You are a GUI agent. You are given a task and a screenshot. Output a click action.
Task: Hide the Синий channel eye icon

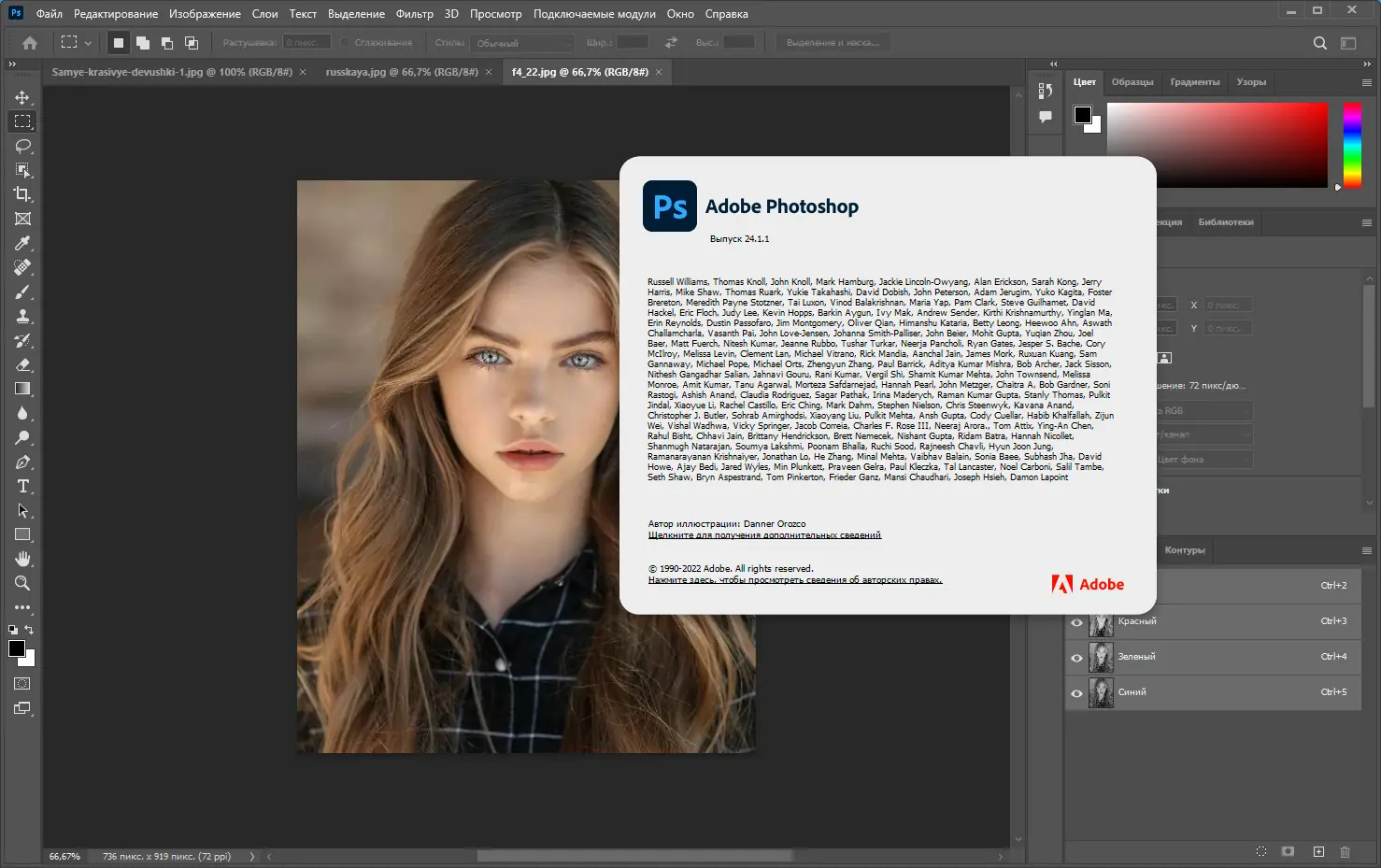click(1076, 693)
